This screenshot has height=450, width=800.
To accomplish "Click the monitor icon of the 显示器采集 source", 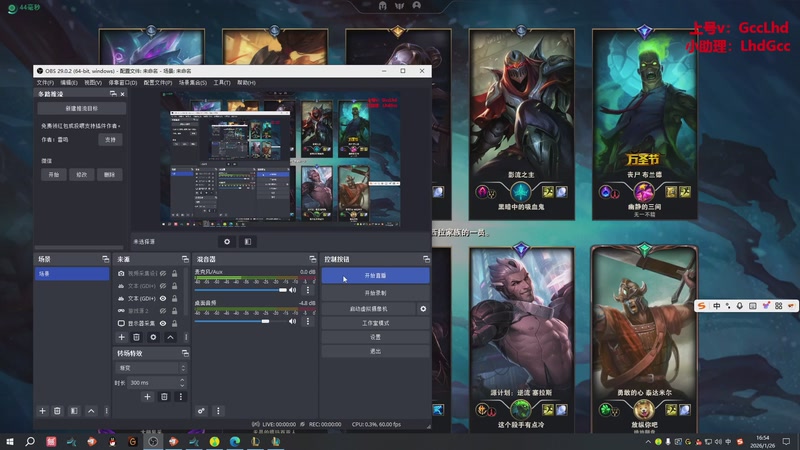I will tap(121, 323).
